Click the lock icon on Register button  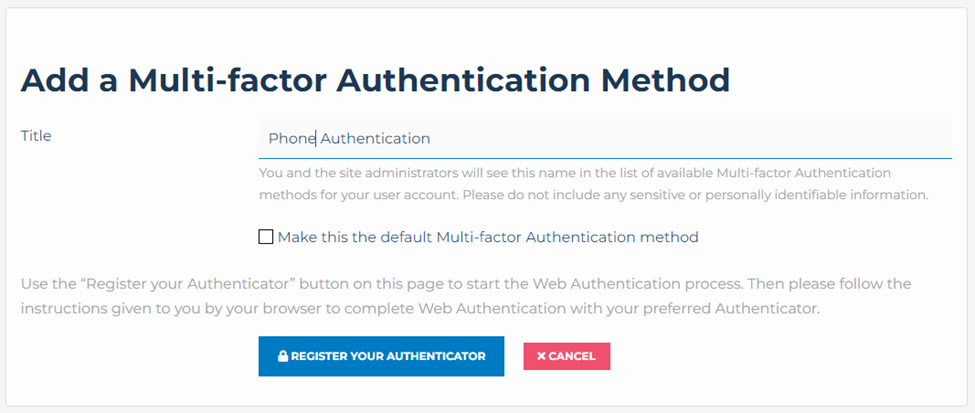pos(283,356)
